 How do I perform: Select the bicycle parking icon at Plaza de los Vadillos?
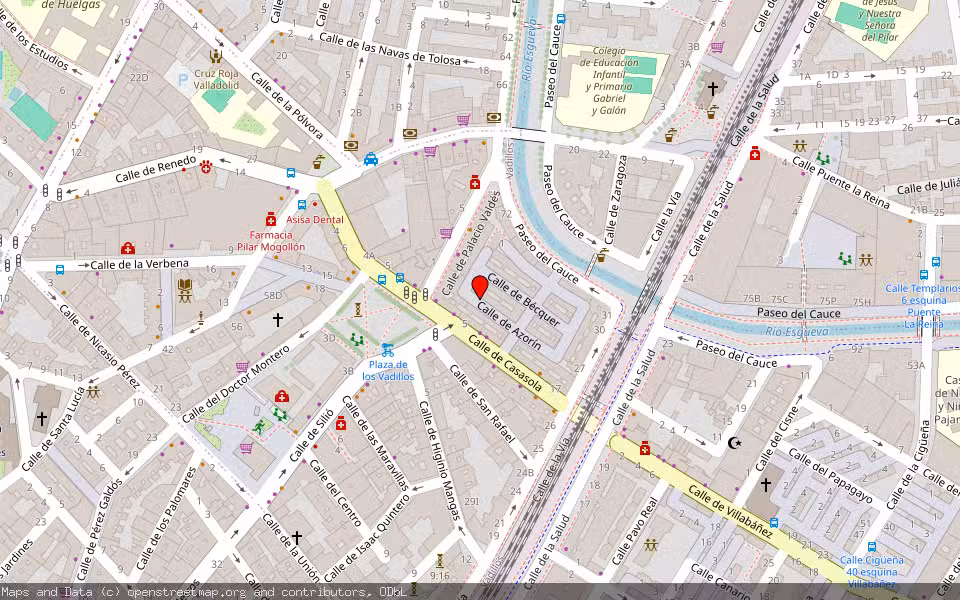[386, 351]
